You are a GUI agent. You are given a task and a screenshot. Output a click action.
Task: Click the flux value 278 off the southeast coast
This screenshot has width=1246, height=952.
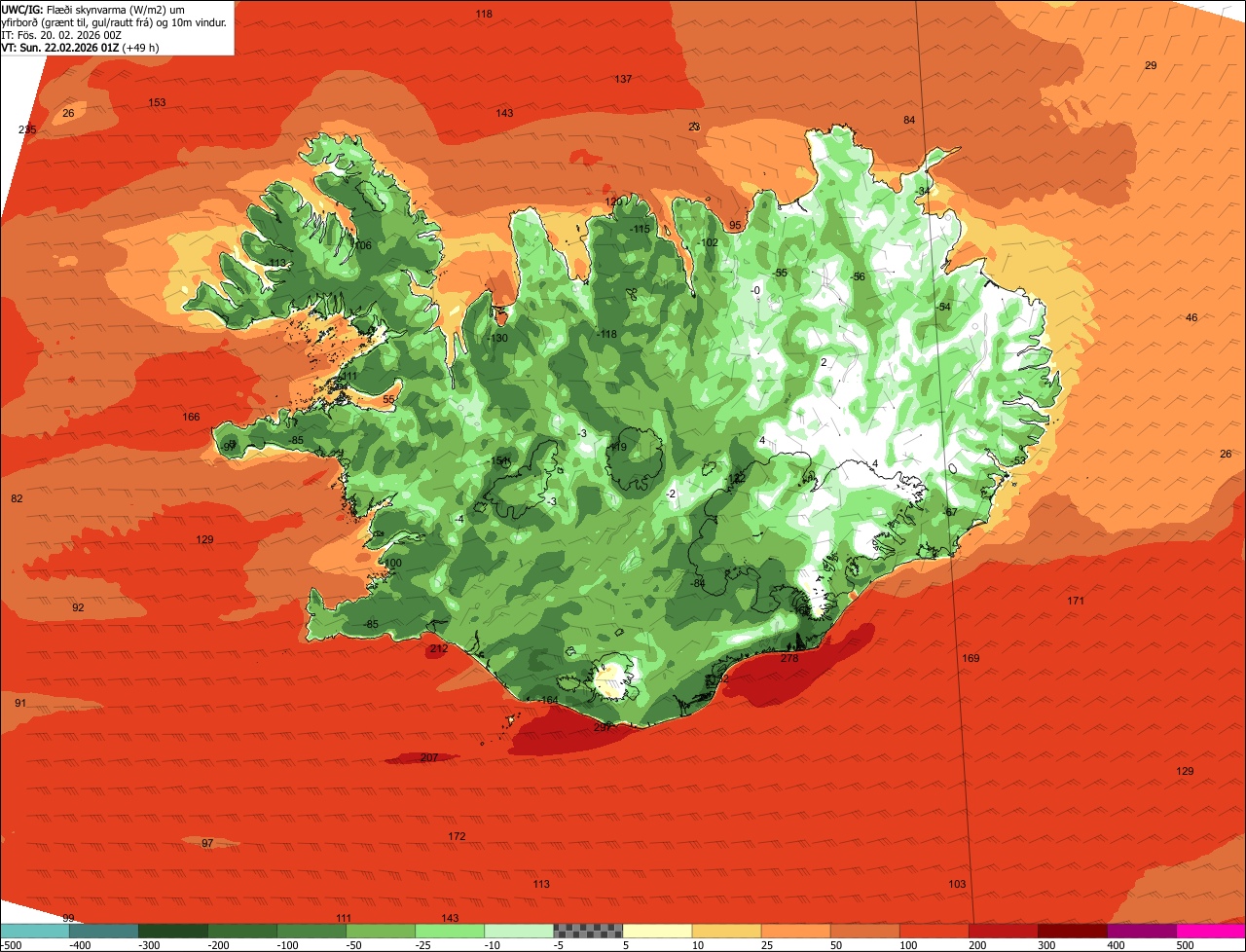(x=789, y=659)
